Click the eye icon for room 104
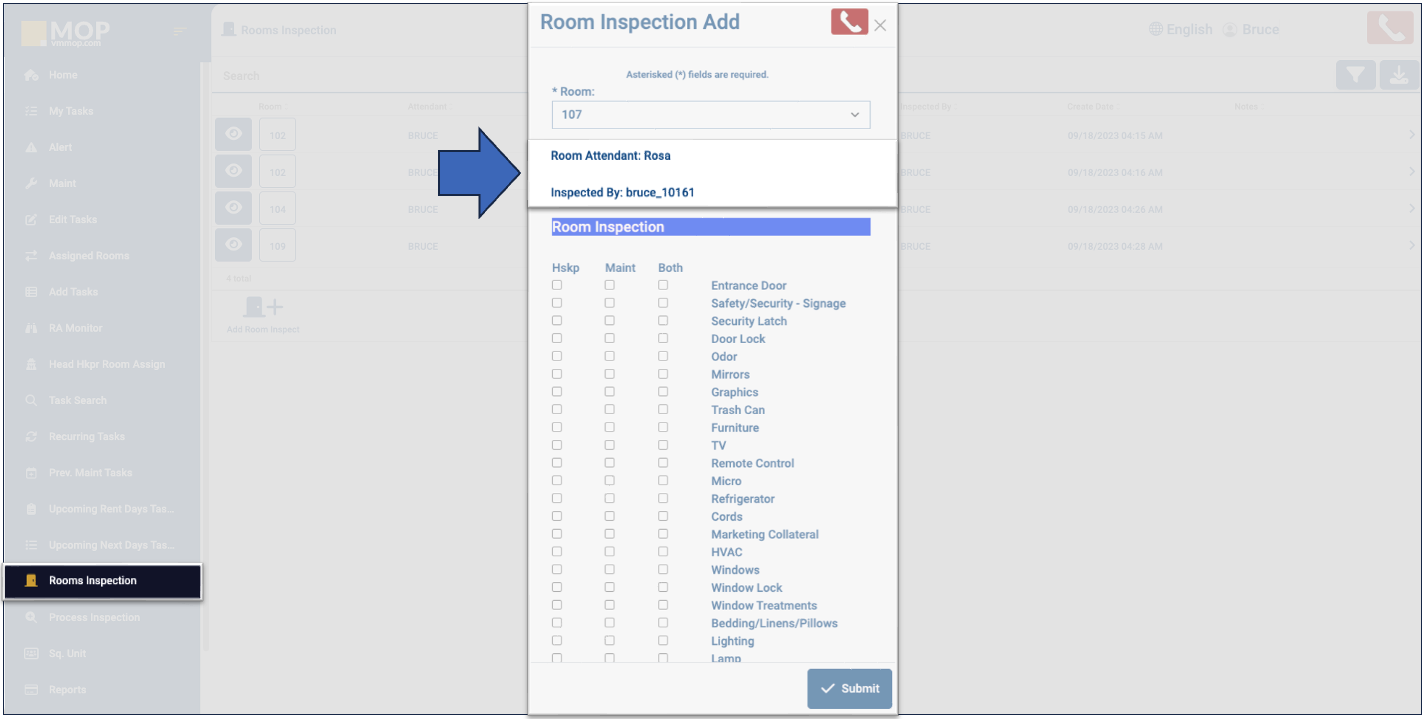The height and width of the screenshot is (719, 1427). point(233,208)
